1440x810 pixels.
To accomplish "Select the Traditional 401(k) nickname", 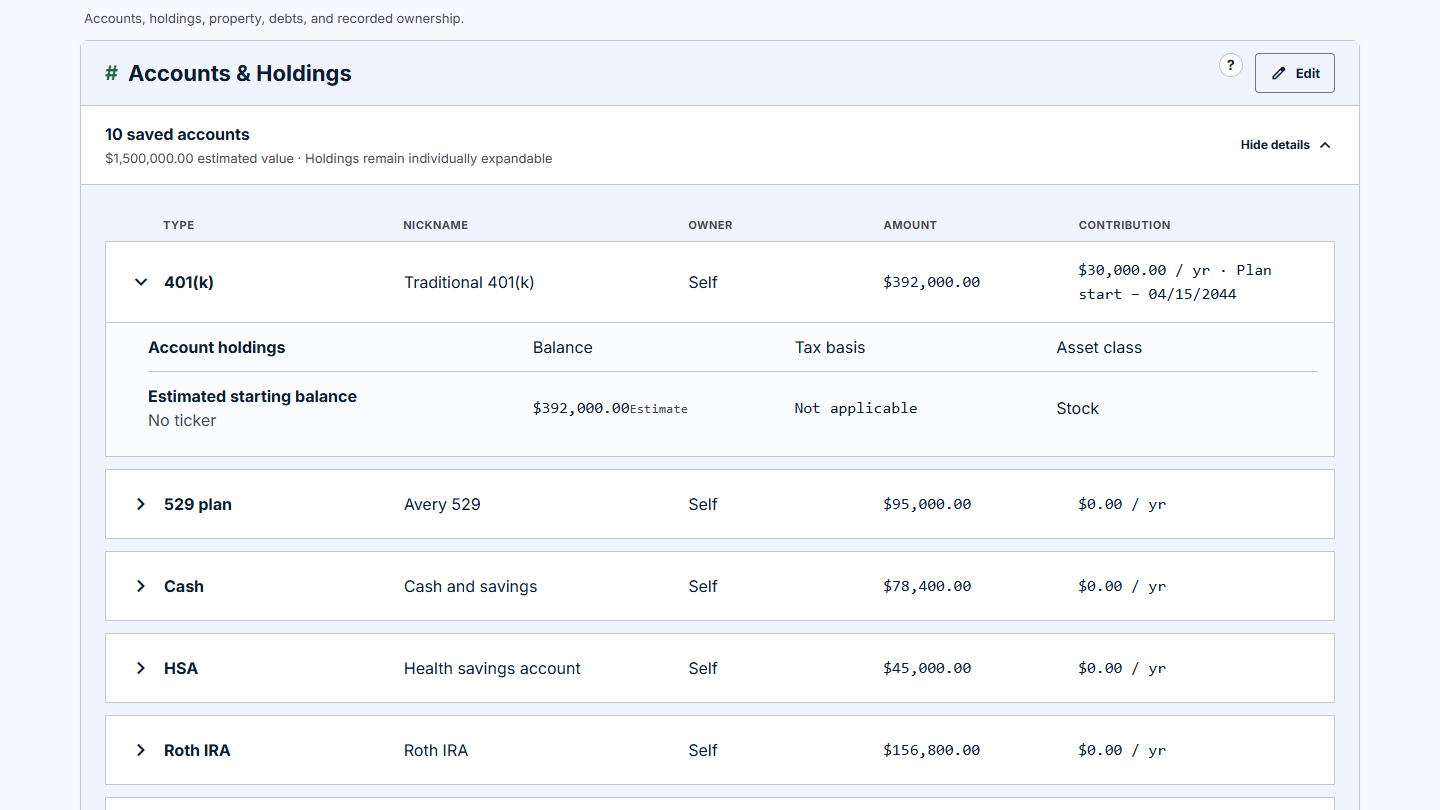I will pos(469,282).
